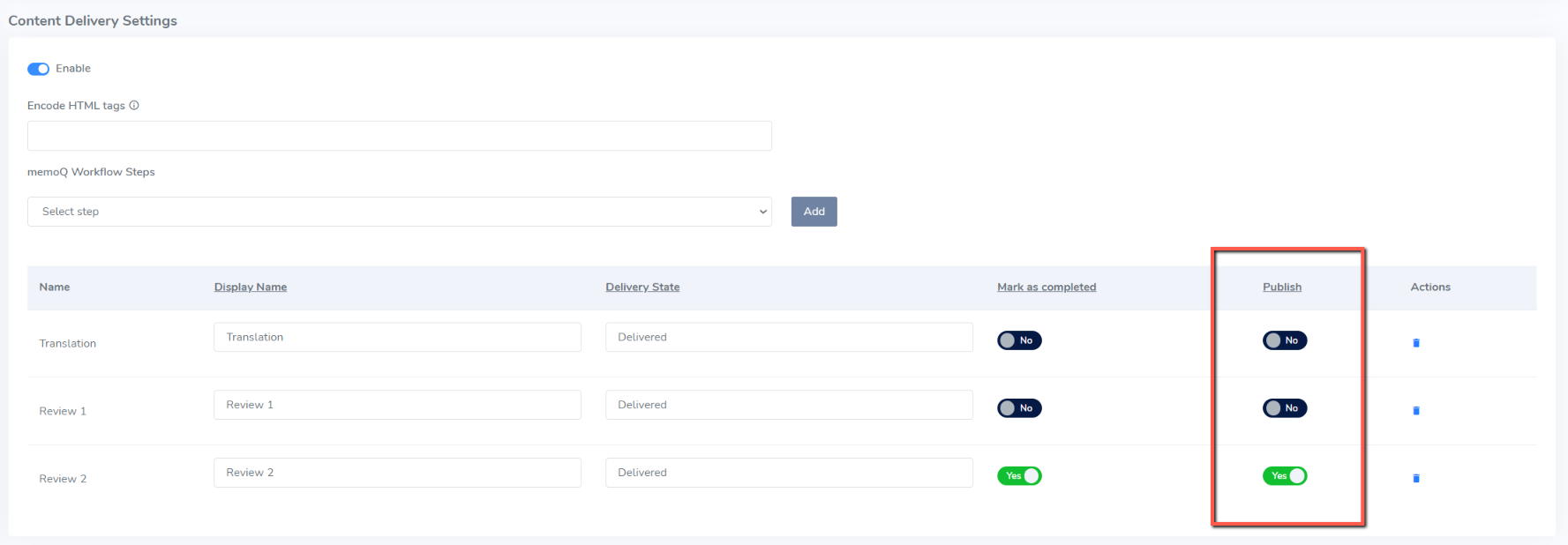This screenshot has height=545, width=1568.
Task: Show info tooltip for Encode HTML tags
Action: [x=134, y=105]
